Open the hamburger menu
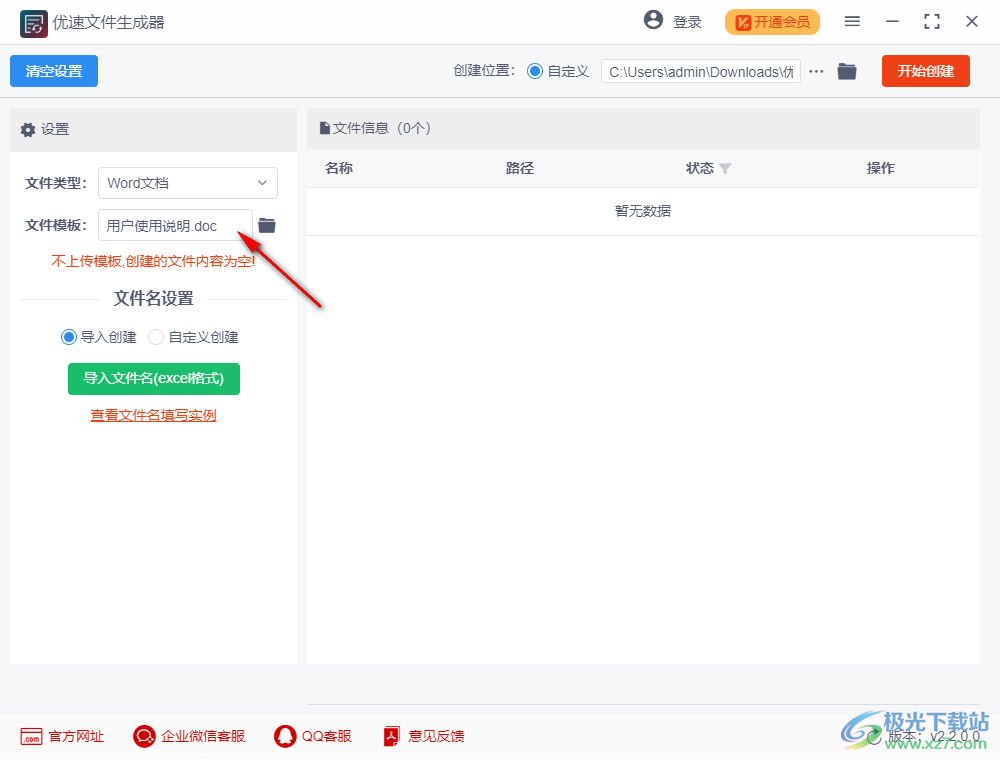Screen dimensions: 1000x760 click(x=852, y=21)
